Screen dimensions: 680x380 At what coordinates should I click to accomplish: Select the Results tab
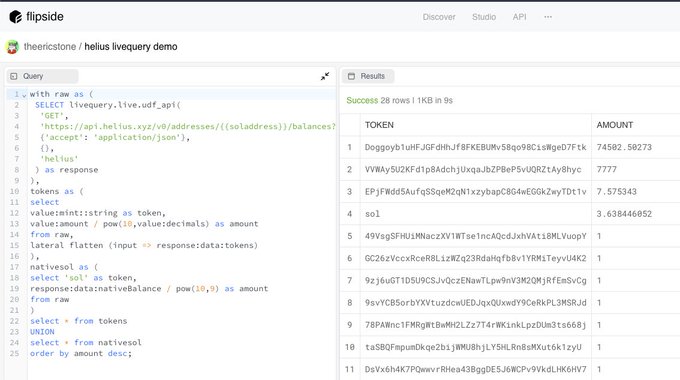click(368, 76)
